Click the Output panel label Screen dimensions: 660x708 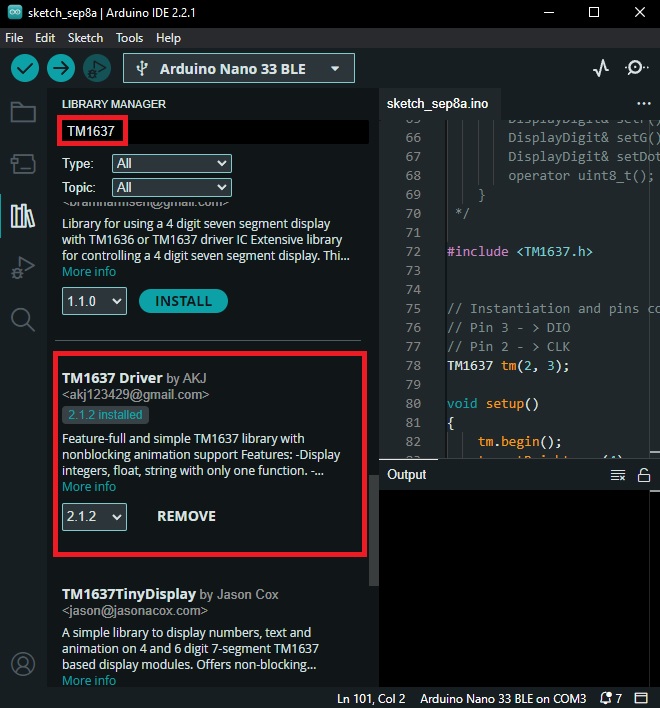[406, 475]
